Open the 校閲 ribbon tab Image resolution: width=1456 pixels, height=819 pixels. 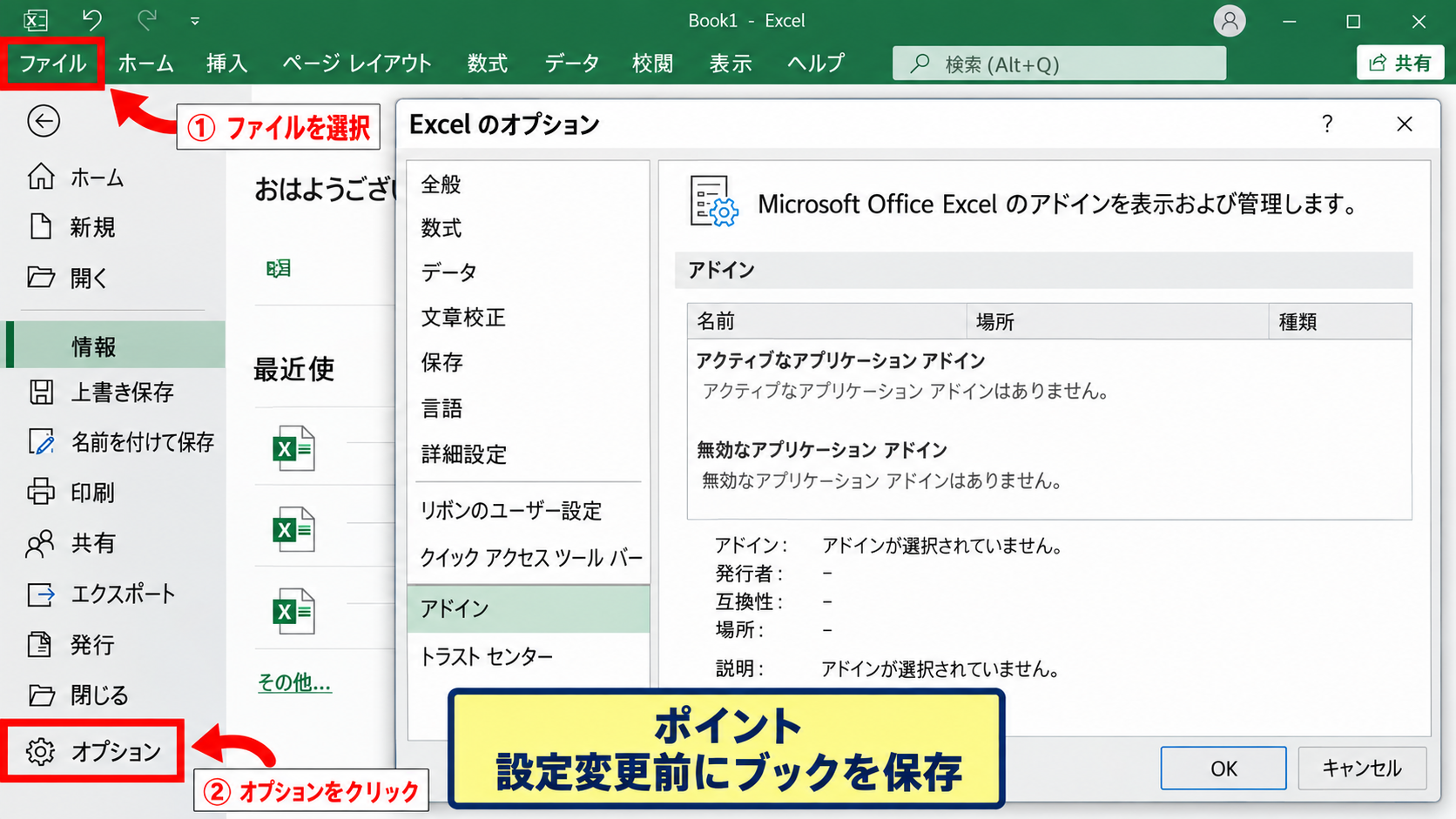tap(652, 63)
